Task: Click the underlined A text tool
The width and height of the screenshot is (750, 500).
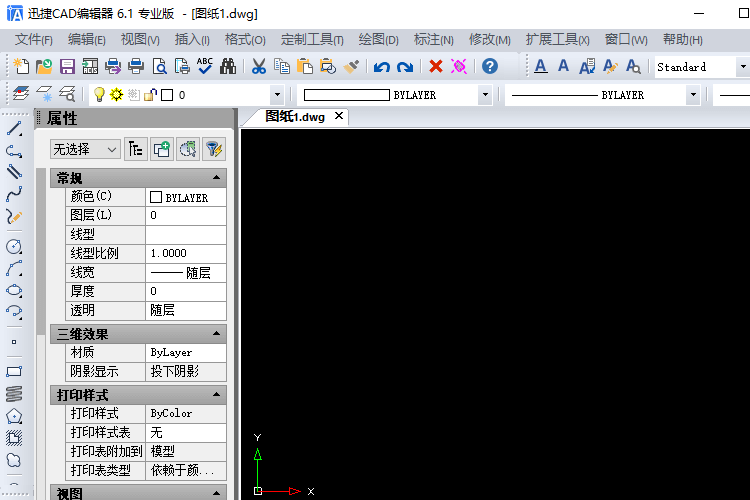Action: click(x=540, y=66)
